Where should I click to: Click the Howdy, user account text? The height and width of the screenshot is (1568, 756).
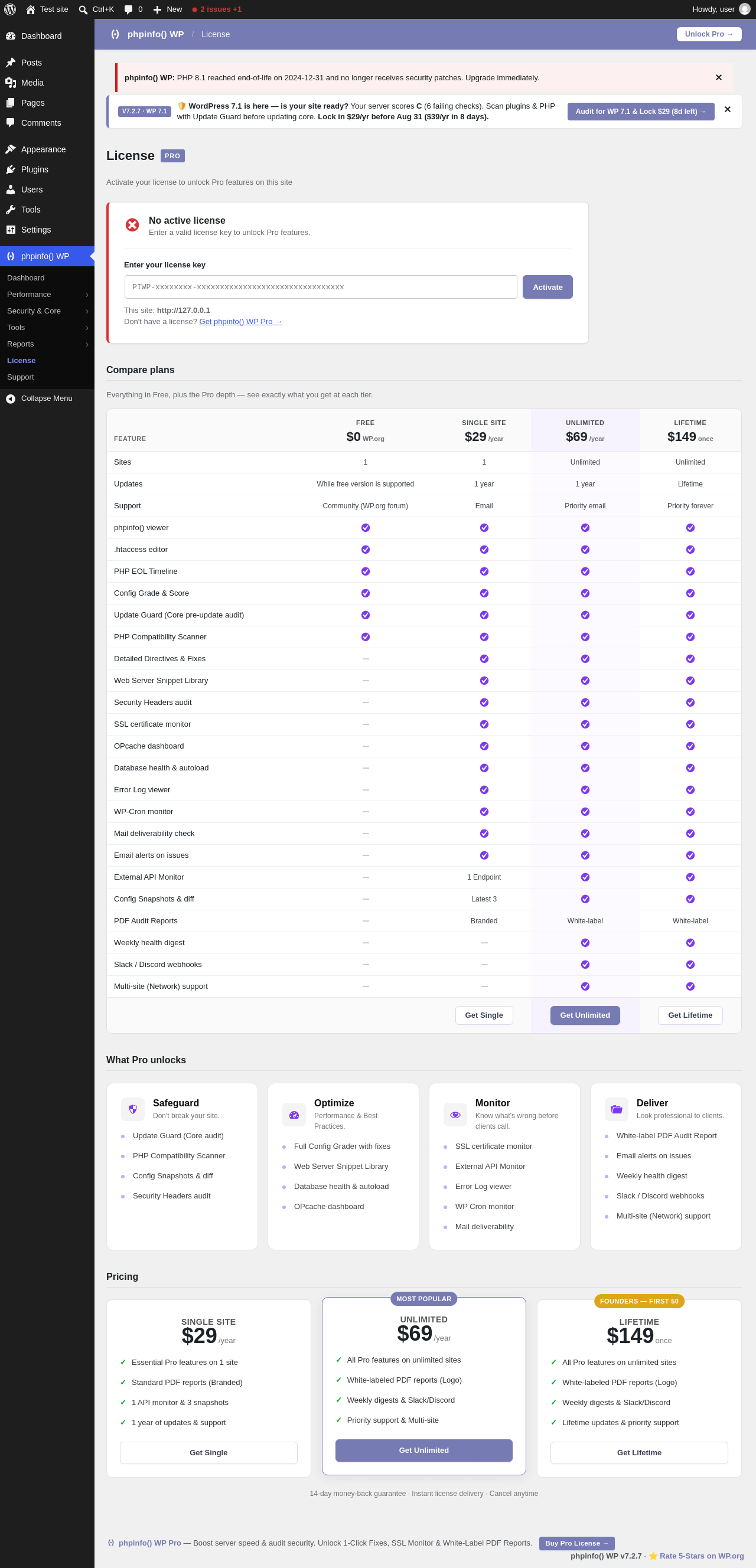click(x=713, y=9)
